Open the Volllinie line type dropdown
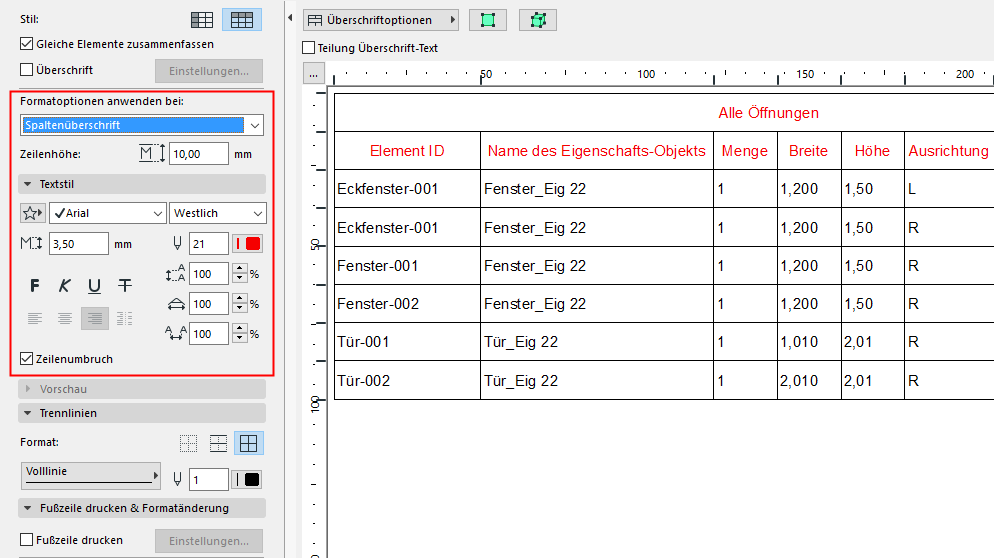Screen dimensions: 994x558 (x=91, y=476)
